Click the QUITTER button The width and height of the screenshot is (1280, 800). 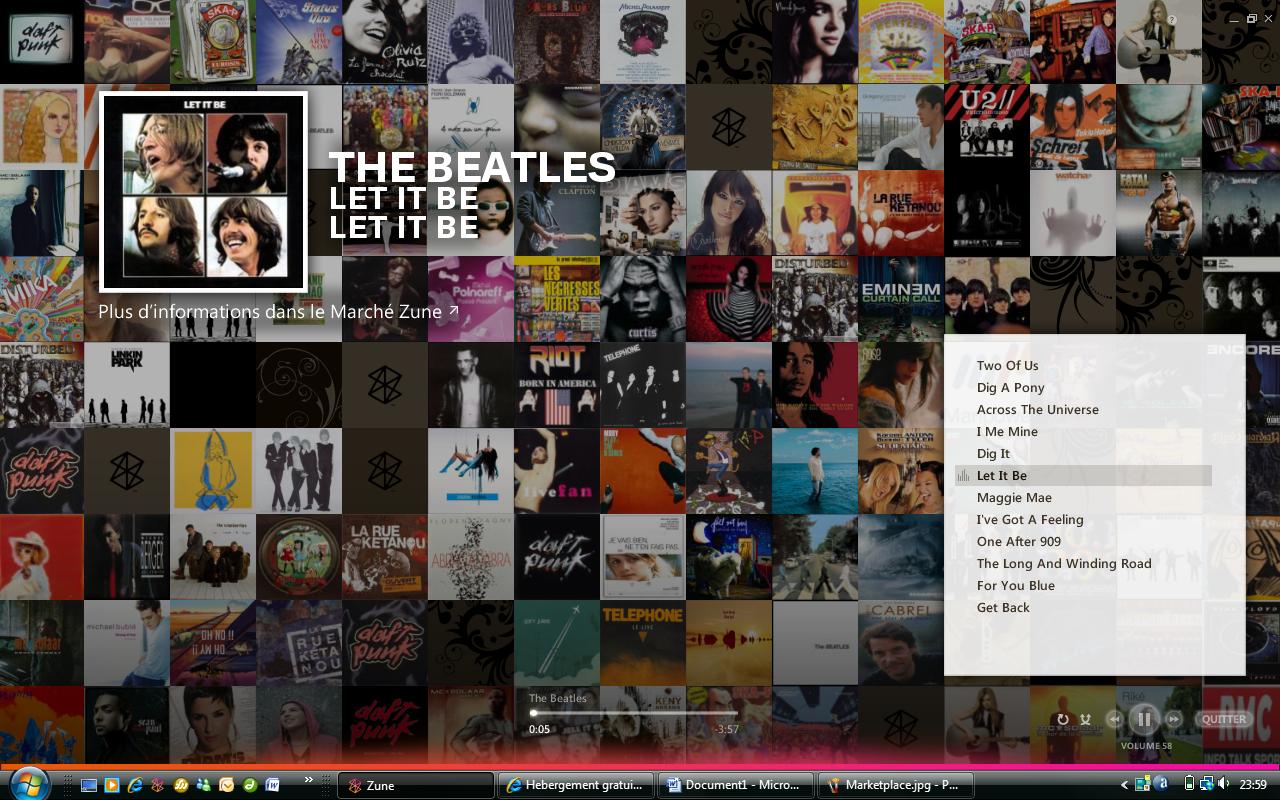[x=1223, y=719]
